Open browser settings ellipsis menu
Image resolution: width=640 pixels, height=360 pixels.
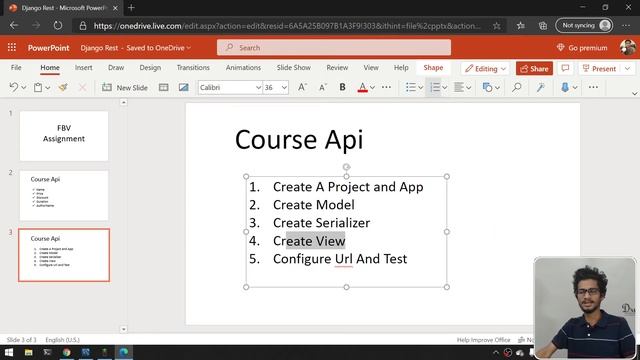626,25
